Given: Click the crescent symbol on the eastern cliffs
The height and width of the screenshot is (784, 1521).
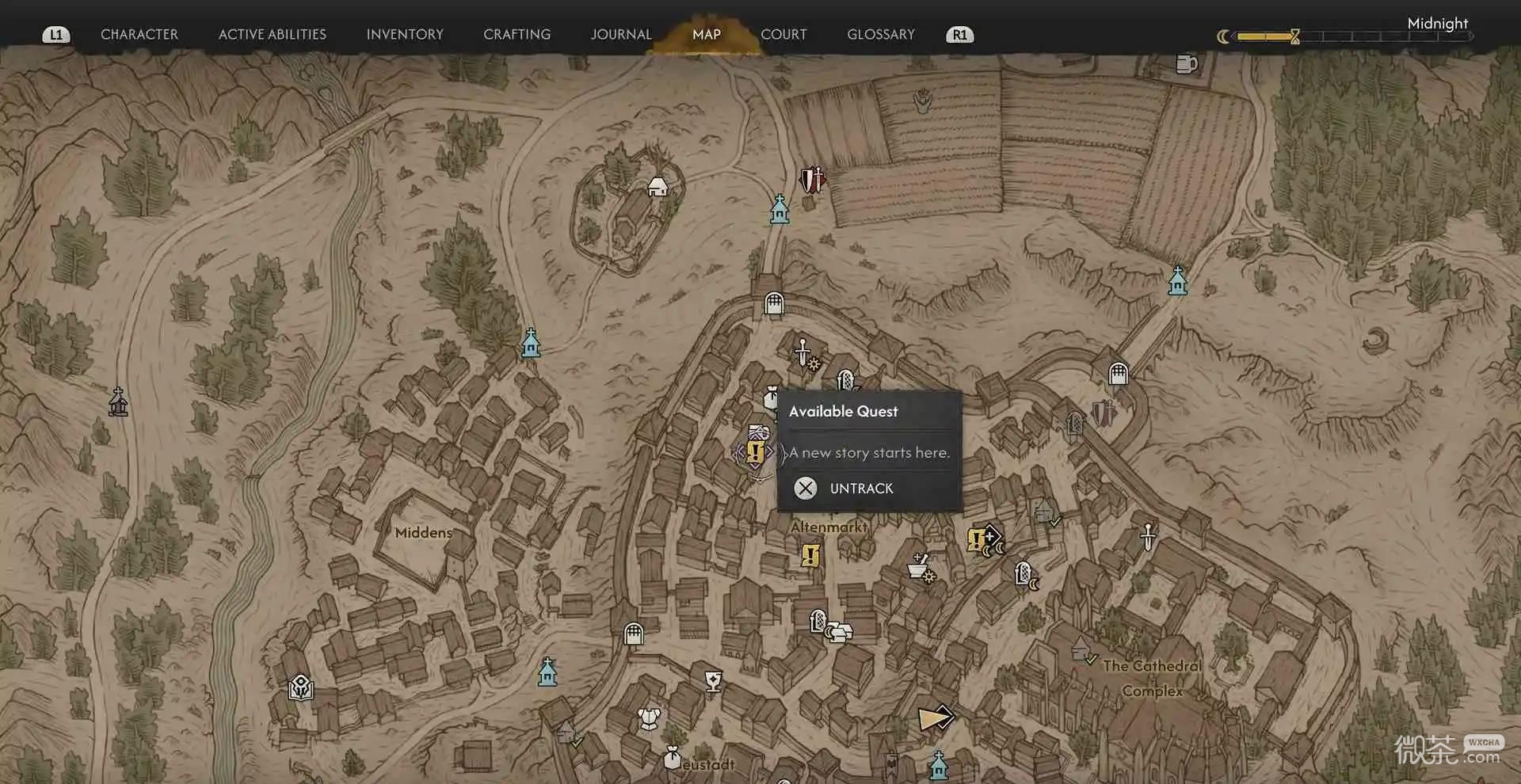Looking at the screenshot, I should click(x=1376, y=341).
